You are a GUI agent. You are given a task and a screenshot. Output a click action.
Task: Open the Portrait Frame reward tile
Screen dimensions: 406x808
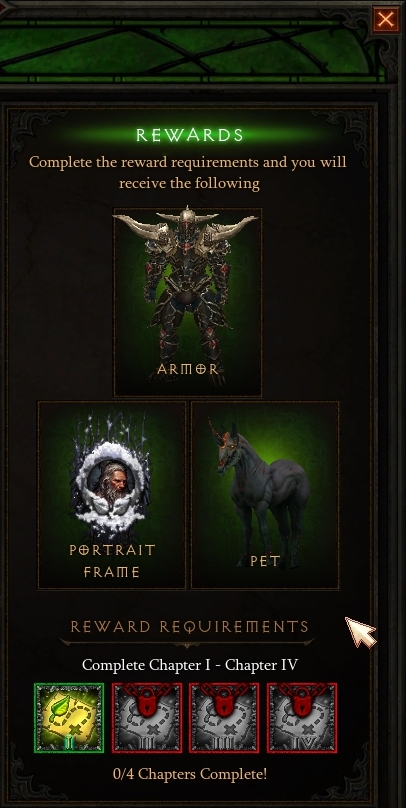pos(112,495)
